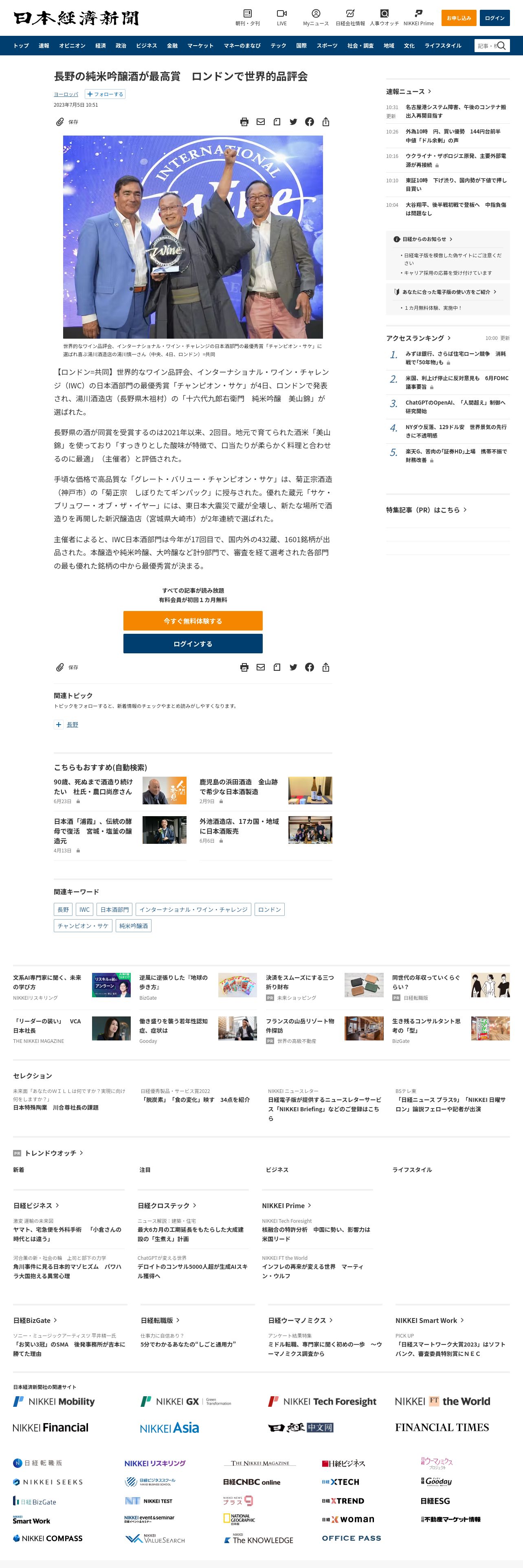Share on Facebook from bottom toolbar
This screenshot has height=1568, width=523.
tap(309, 667)
